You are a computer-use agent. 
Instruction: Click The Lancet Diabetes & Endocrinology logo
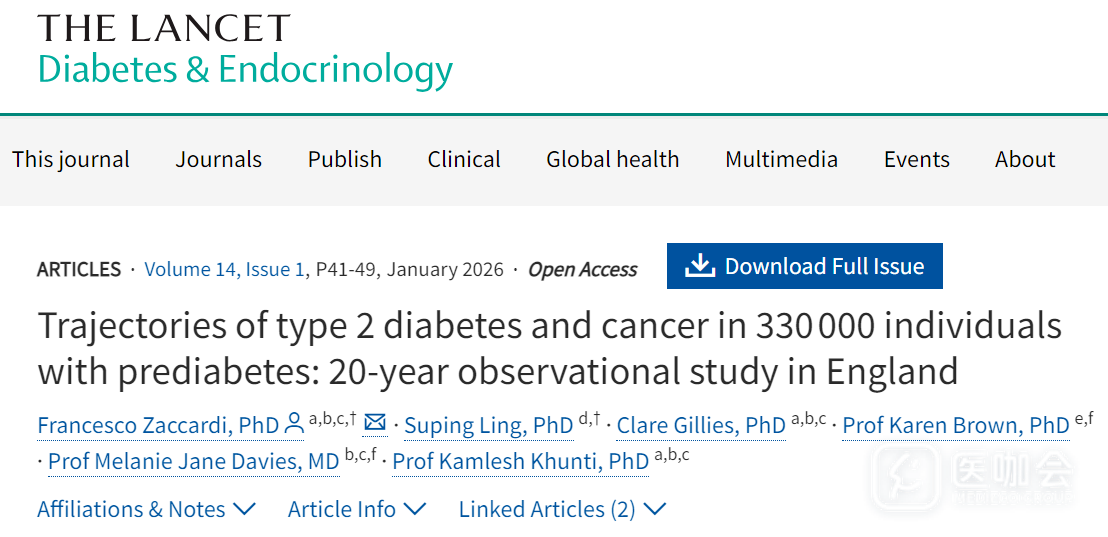click(245, 50)
